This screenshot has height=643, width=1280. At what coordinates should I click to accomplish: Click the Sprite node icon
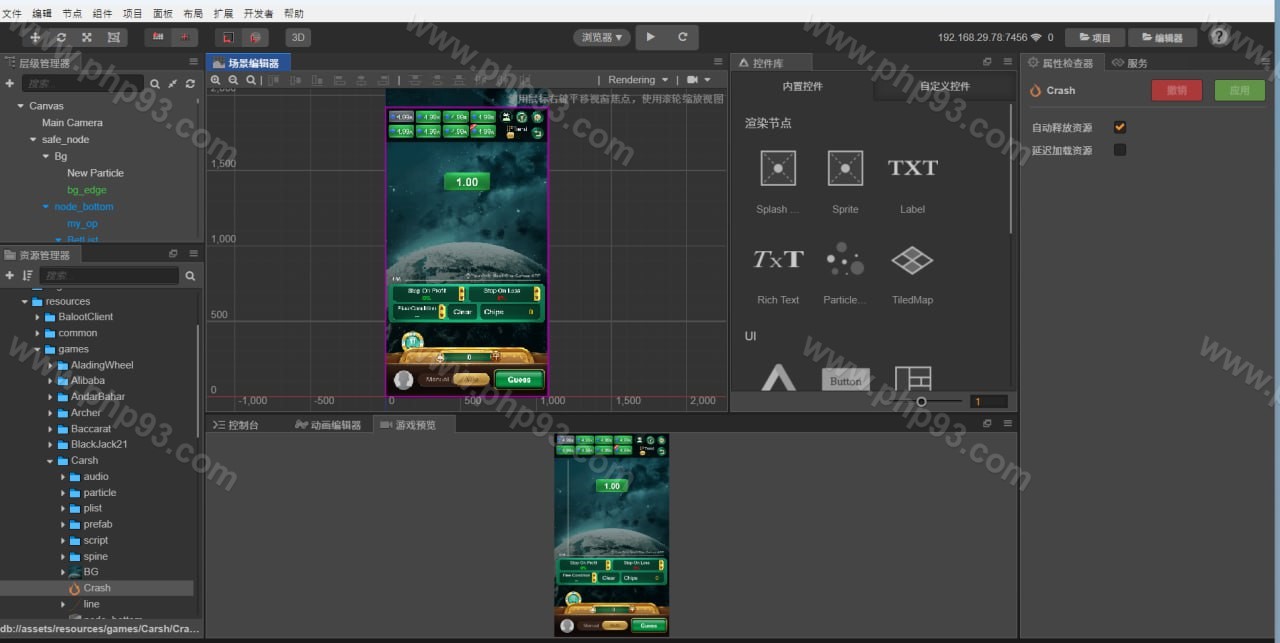845,168
